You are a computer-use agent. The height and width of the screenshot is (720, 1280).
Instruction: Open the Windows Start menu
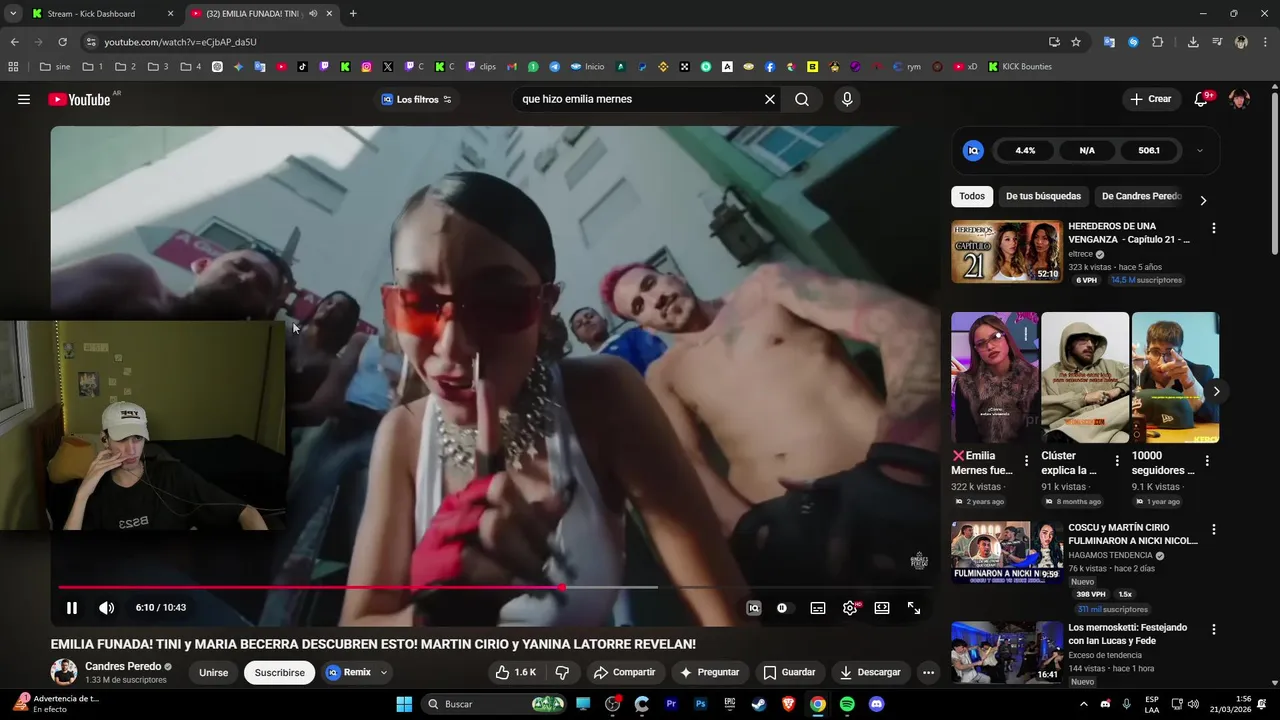pyautogui.click(x=404, y=704)
